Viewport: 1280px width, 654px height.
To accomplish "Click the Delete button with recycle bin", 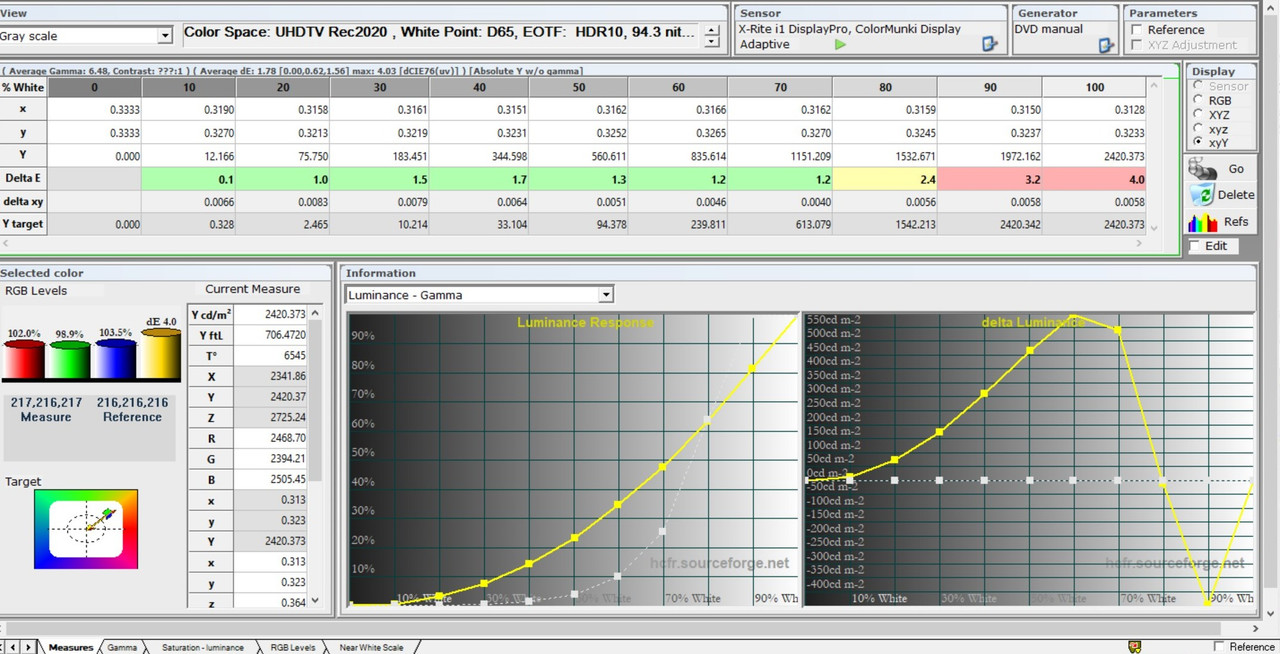I will tap(1220, 195).
